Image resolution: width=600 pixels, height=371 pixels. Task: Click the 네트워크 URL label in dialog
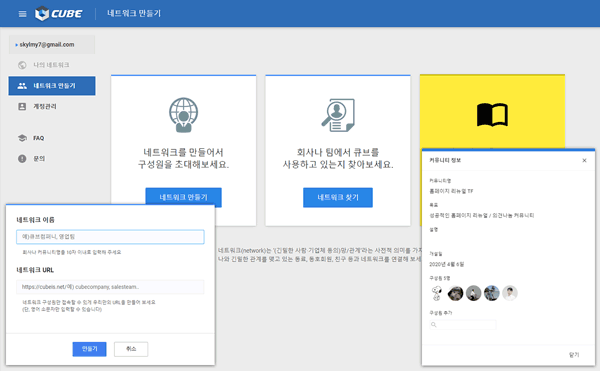[35, 270]
